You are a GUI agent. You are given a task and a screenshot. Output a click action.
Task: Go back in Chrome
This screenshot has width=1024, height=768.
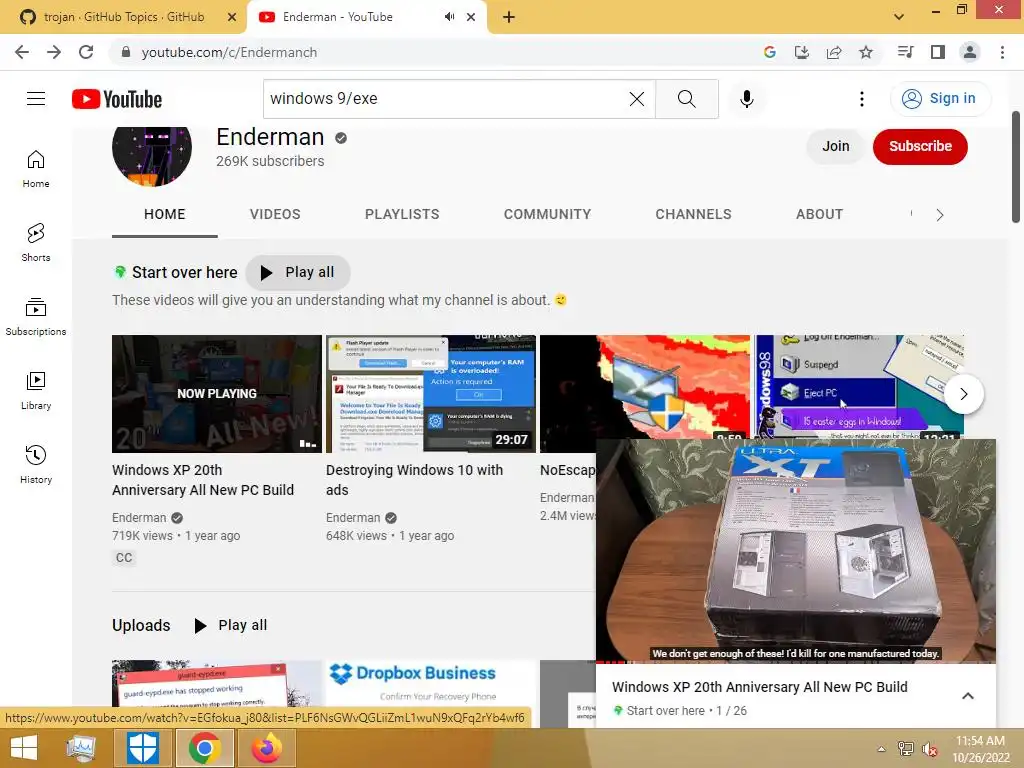[22, 52]
